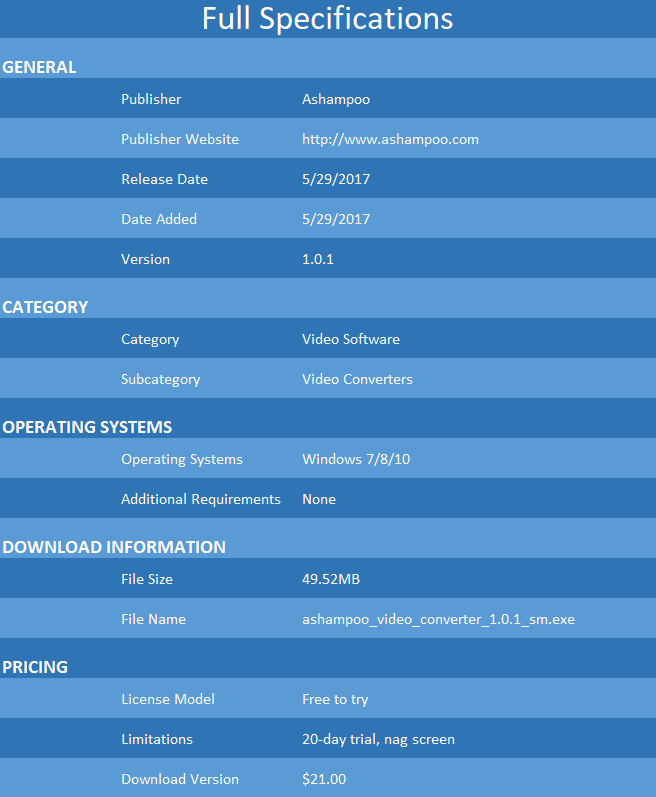
Task: Select the 'None' requirements value
Action: (x=319, y=499)
